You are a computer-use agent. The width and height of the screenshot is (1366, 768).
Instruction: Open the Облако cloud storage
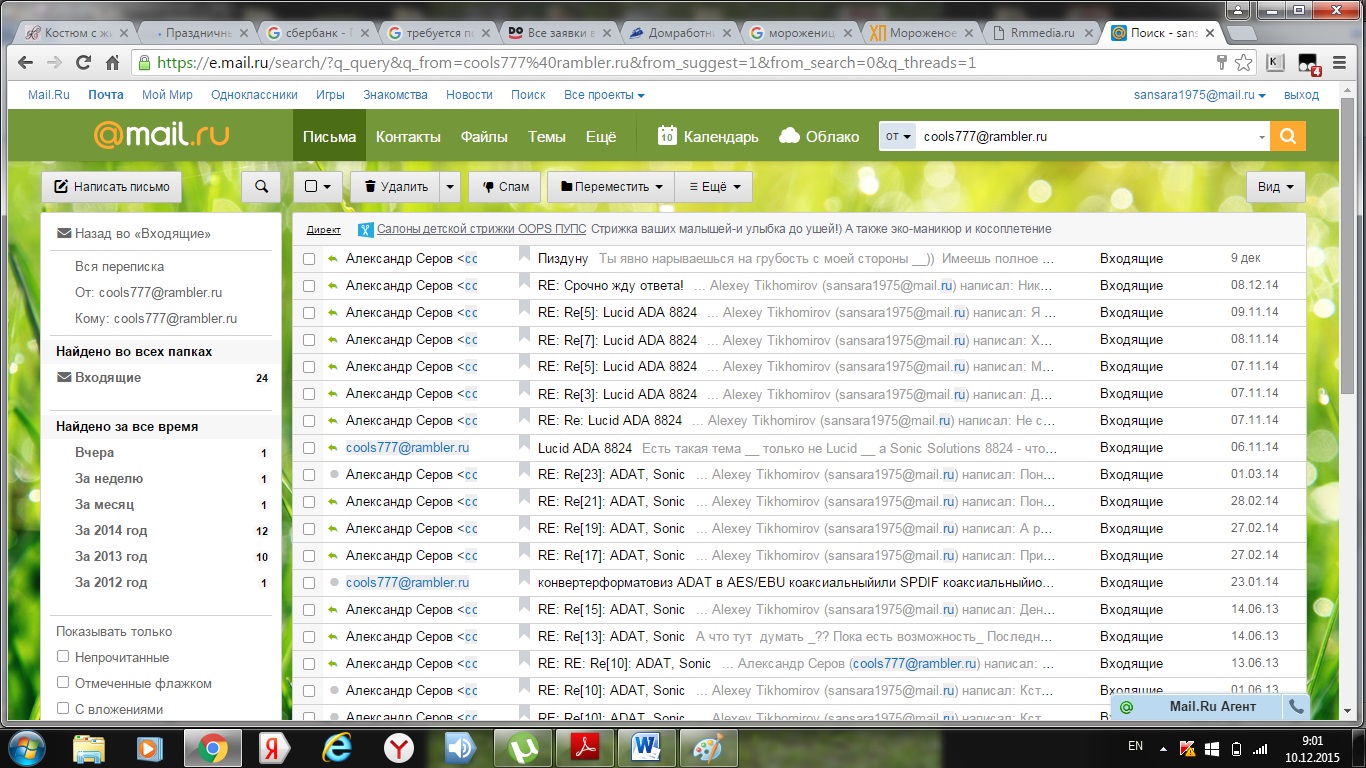(x=819, y=136)
